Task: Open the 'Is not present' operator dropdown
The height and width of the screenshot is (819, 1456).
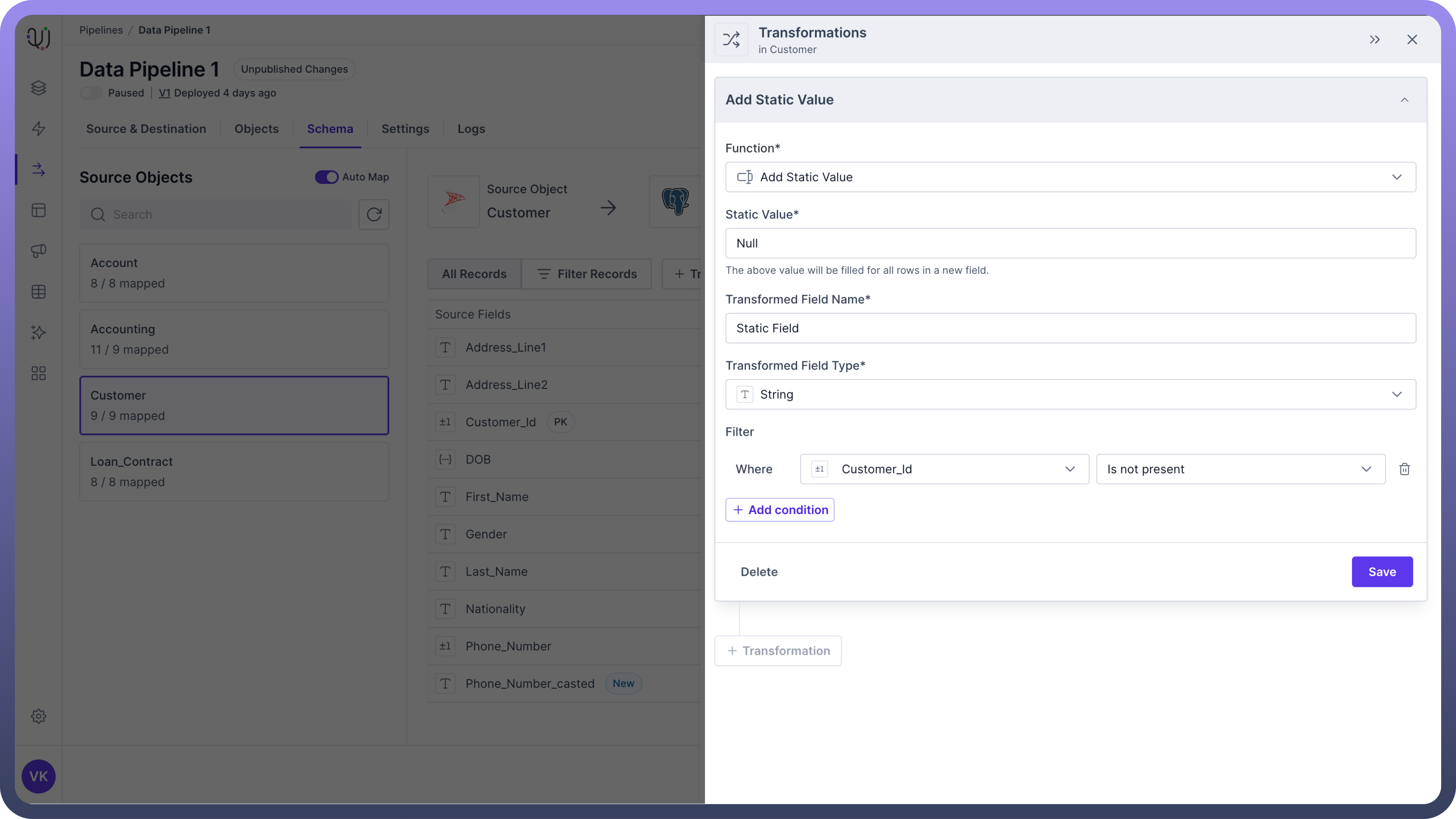Action: click(x=1240, y=469)
